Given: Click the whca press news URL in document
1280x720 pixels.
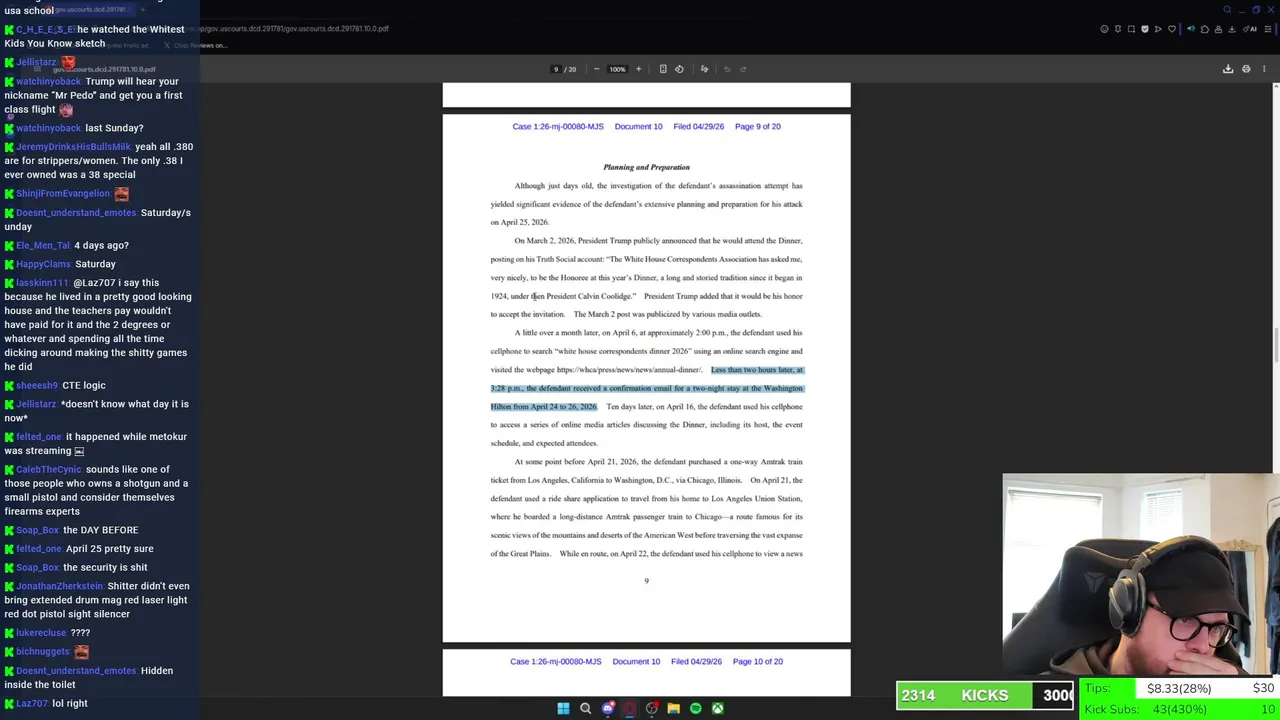Looking at the screenshot, I should pyautogui.click(x=628, y=370).
